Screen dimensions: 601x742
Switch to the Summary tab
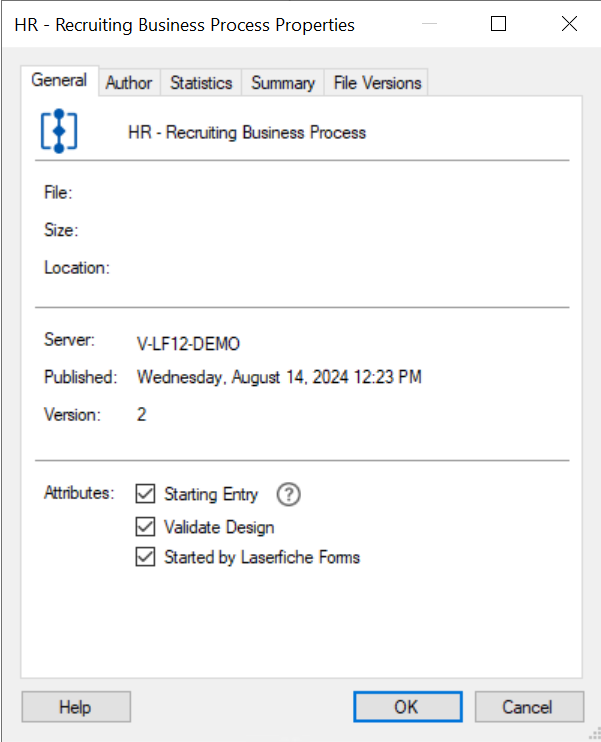(283, 83)
